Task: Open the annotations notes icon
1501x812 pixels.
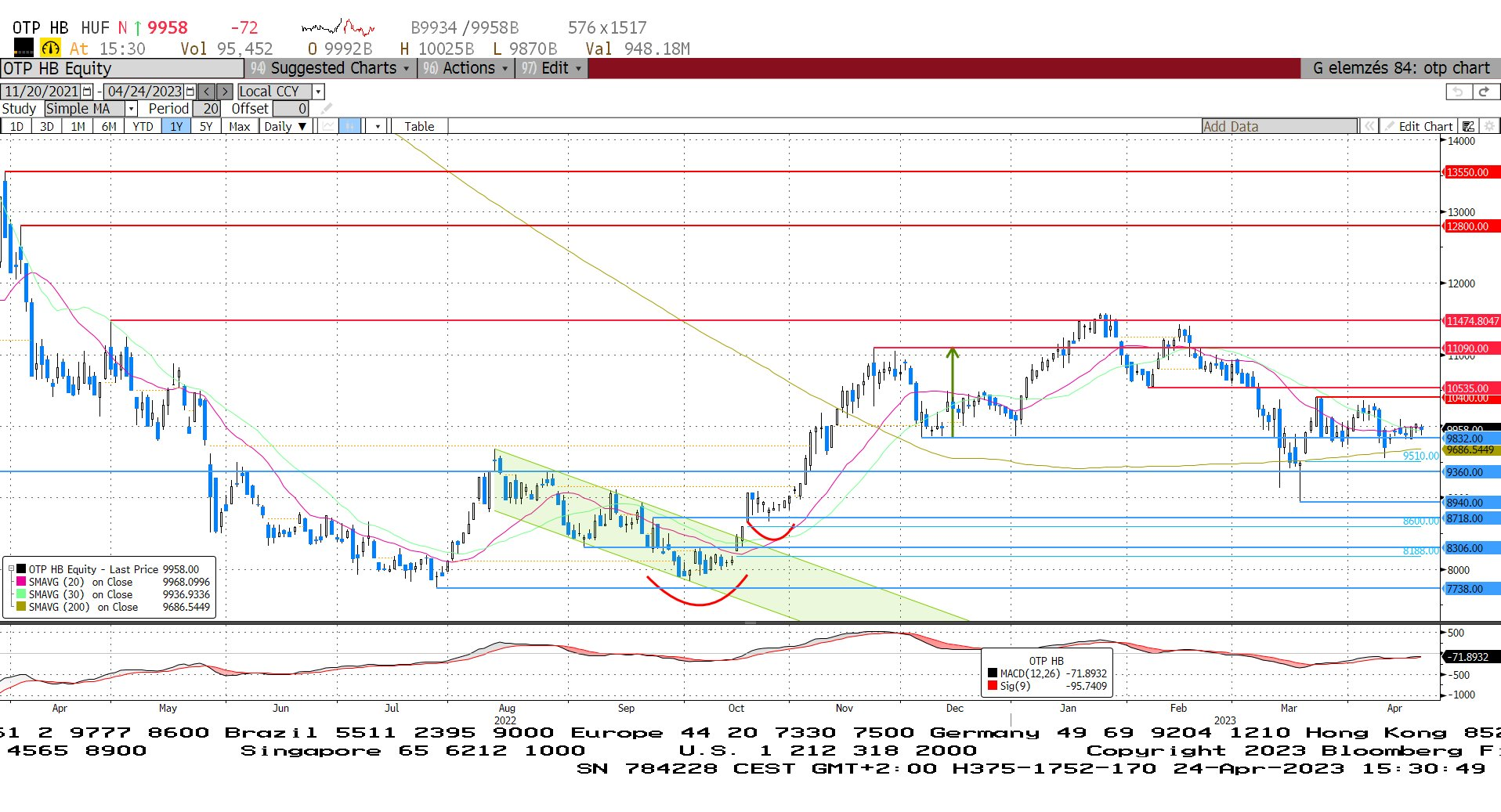Action: pyautogui.click(x=1468, y=126)
